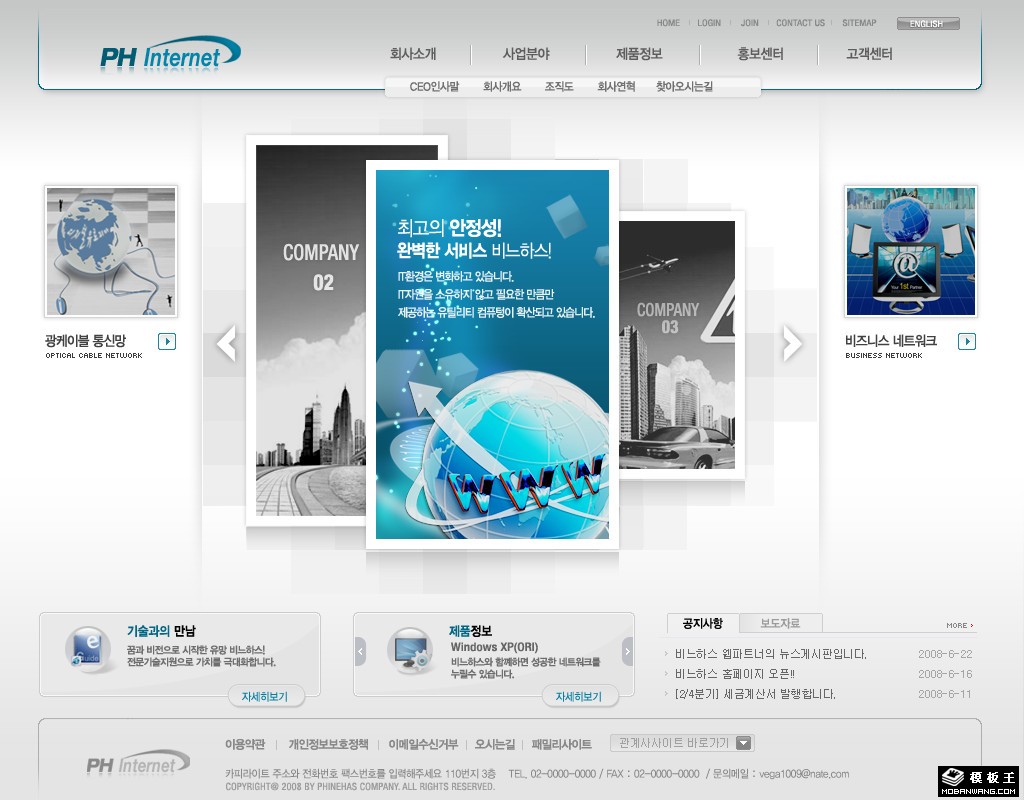Open the 제품정보 main menu

click(x=639, y=54)
